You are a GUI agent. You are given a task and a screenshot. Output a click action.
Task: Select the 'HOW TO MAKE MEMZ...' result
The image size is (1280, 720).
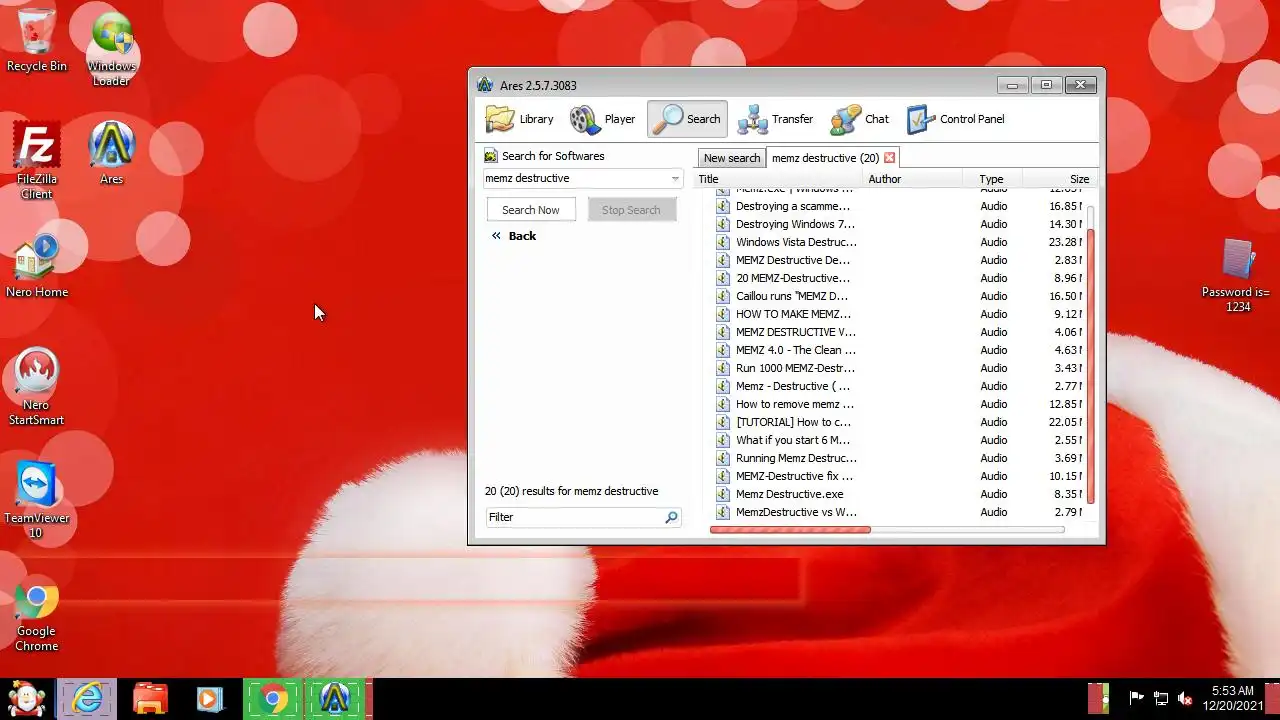tap(794, 314)
